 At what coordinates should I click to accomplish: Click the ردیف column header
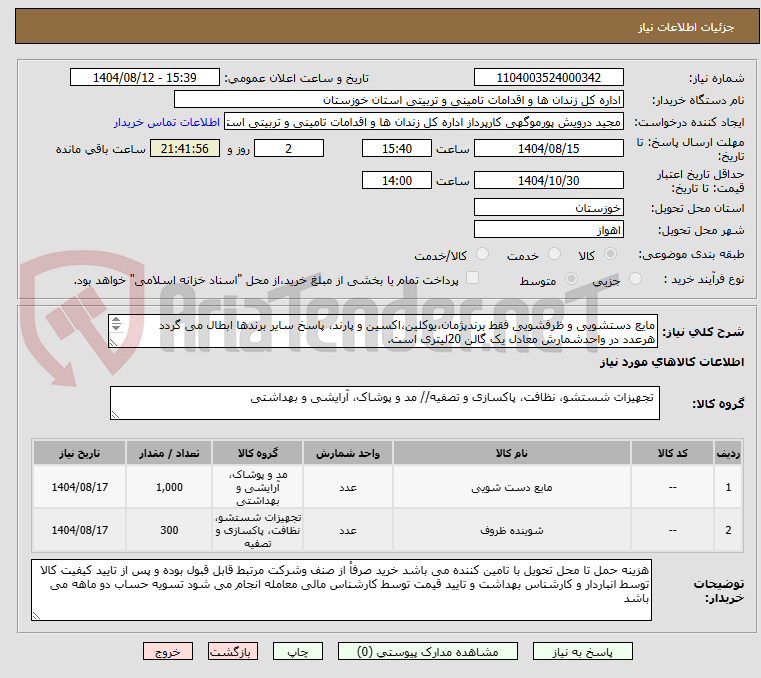pos(728,453)
